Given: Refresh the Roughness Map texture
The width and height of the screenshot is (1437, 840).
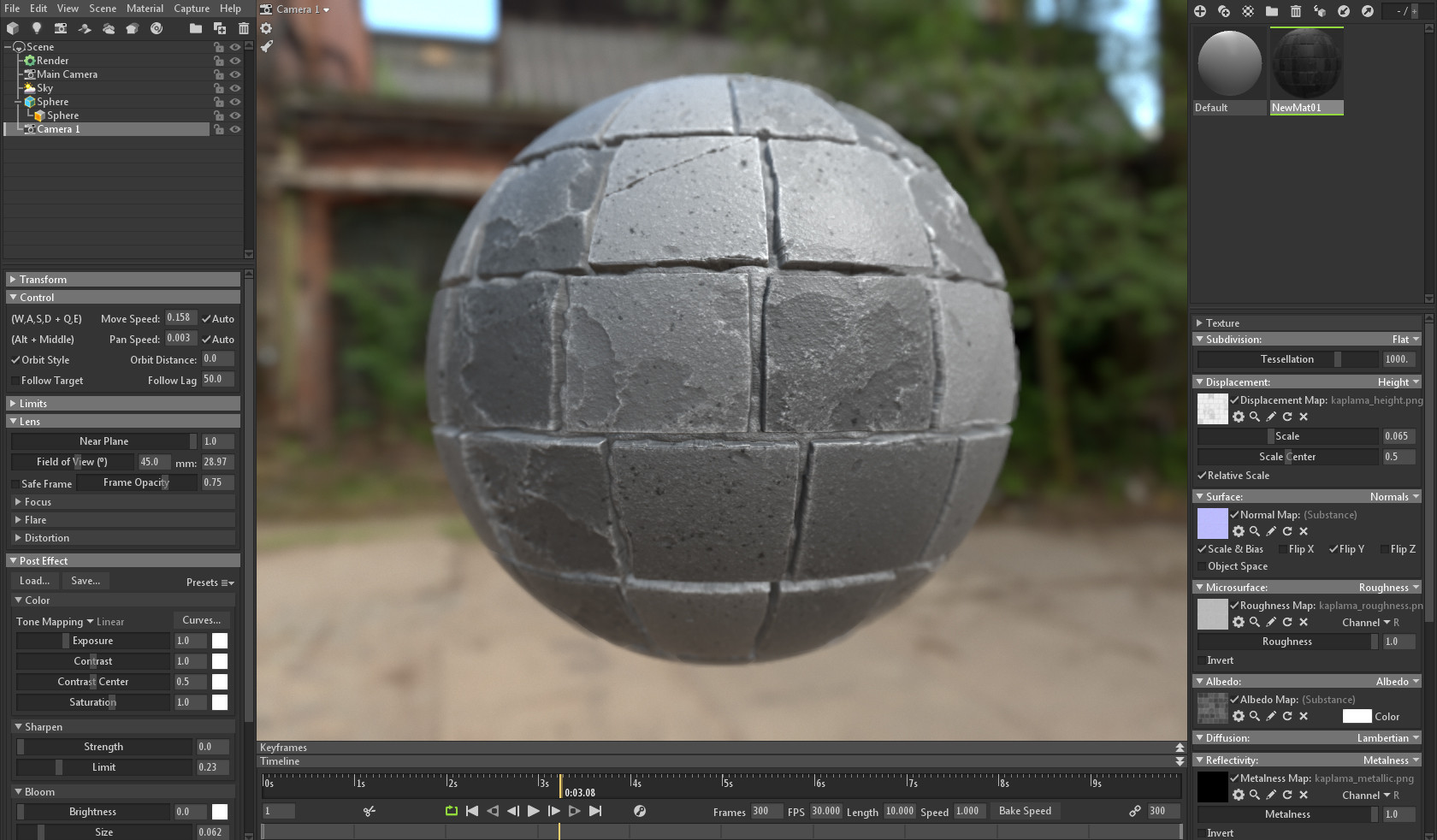Looking at the screenshot, I should click(x=1287, y=623).
